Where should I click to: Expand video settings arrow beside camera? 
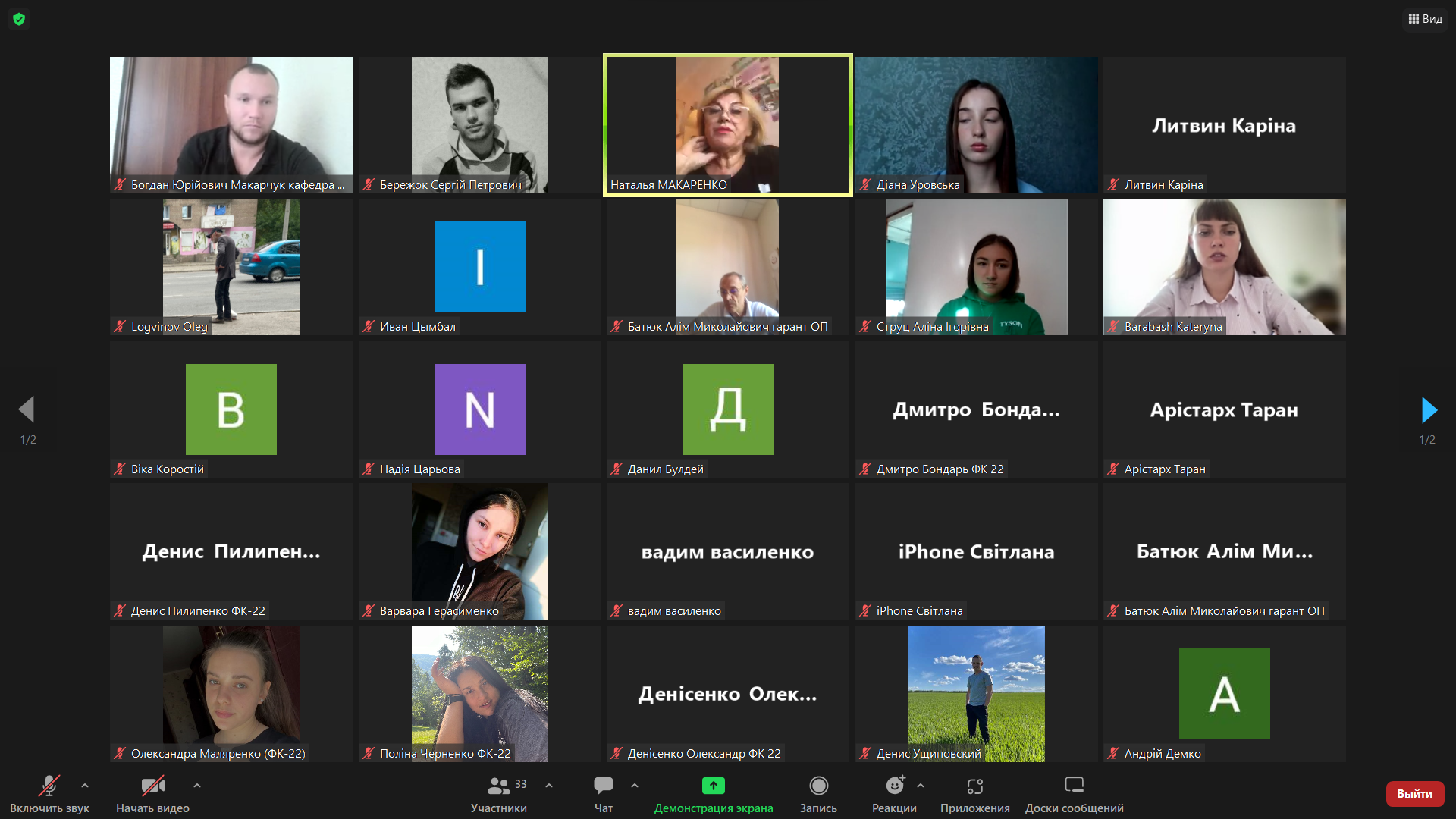click(x=196, y=786)
